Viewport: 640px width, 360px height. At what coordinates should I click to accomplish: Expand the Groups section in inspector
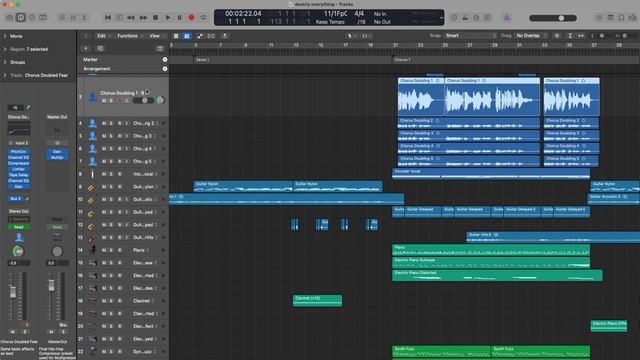pos(5,62)
